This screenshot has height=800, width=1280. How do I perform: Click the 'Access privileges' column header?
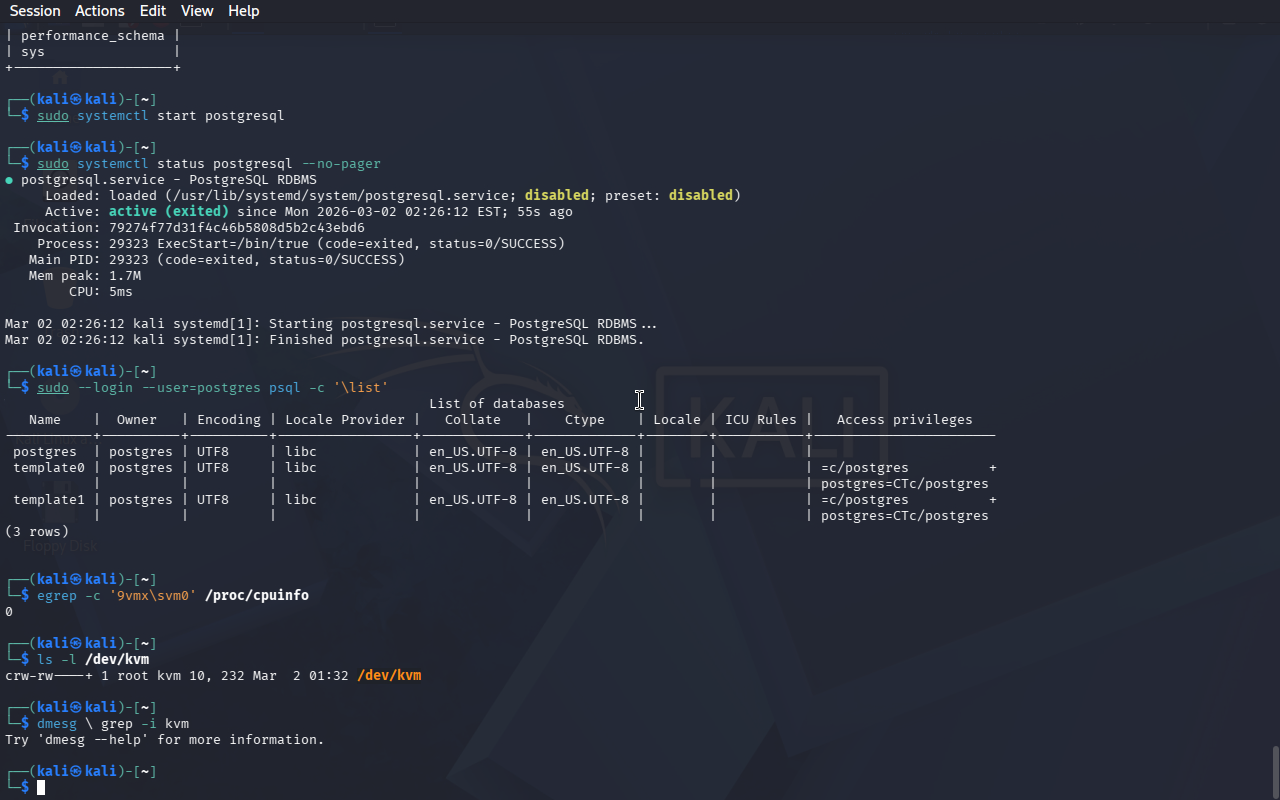tap(904, 420)
